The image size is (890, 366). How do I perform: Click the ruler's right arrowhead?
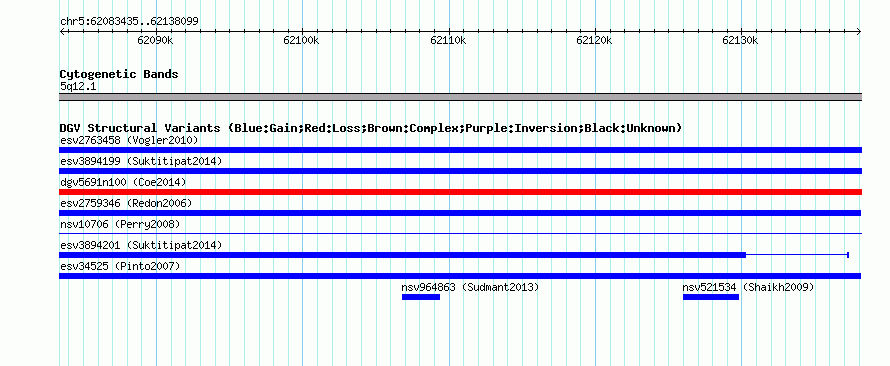coord(858,32)
